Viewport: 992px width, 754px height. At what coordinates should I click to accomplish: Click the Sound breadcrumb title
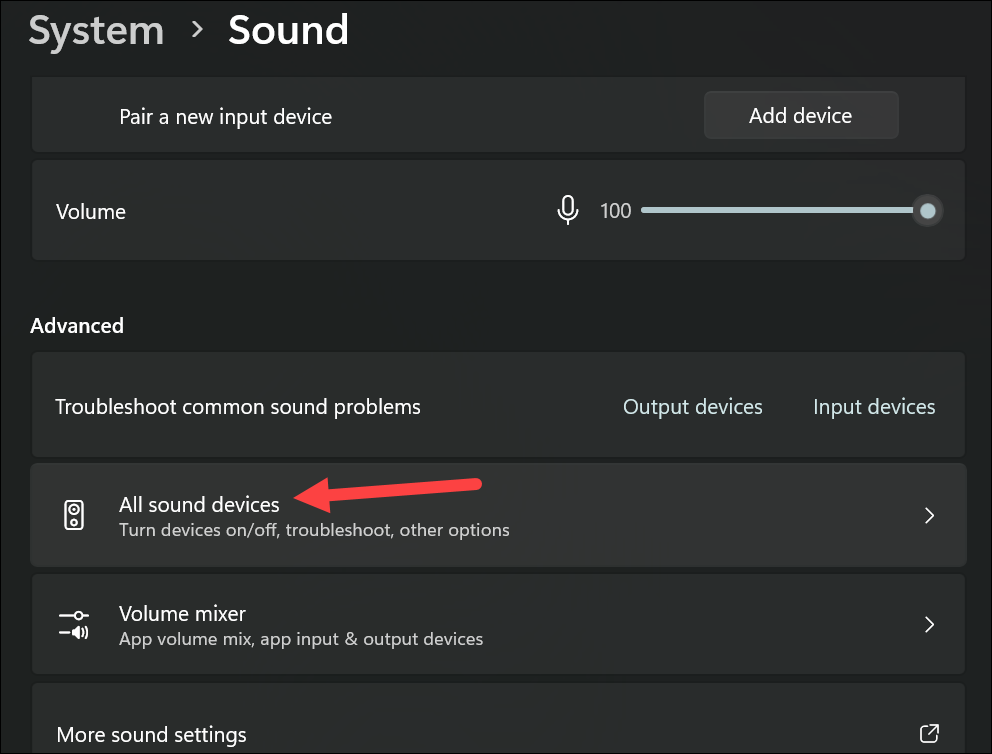pyautogui.click(x=288, y=30)
